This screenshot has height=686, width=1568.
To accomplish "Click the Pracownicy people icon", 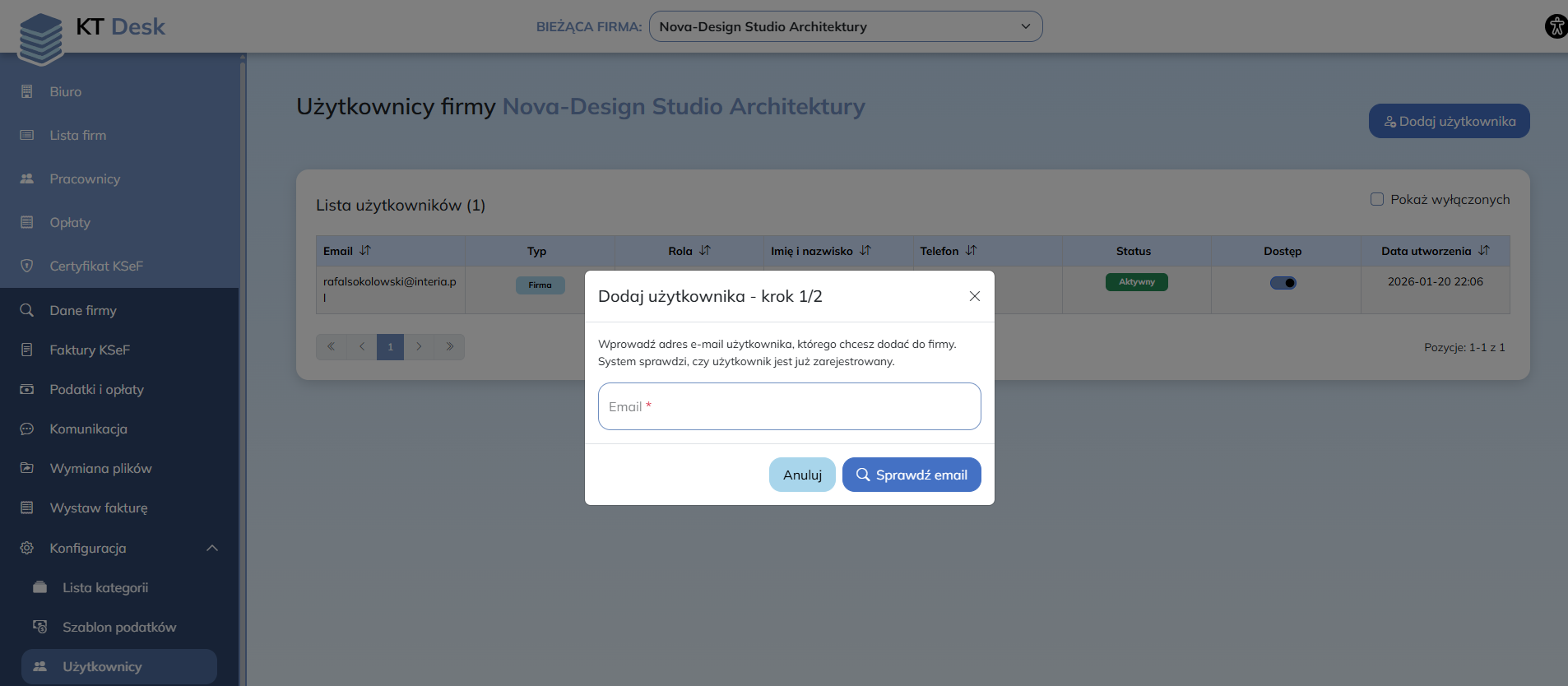I will tap(27, 178).
